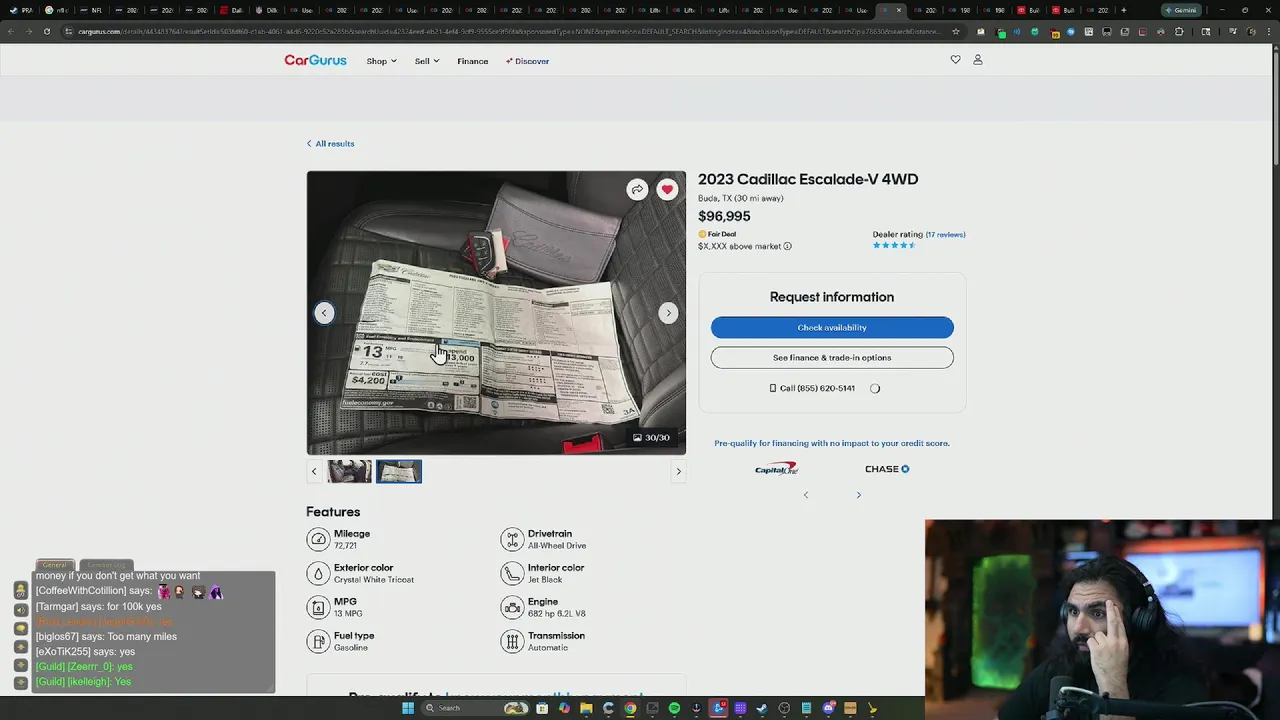The width and height of the screenshot is (1280, 720).
Task: Call the dealer at (855) 620-5141
Action: 812,388
